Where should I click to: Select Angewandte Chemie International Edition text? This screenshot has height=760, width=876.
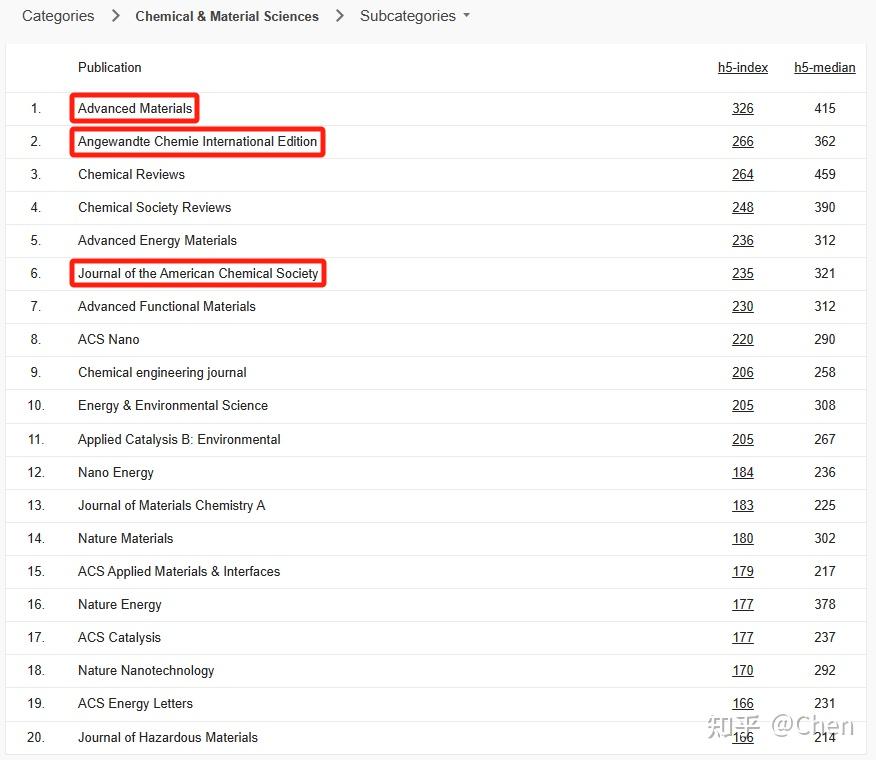197,141
